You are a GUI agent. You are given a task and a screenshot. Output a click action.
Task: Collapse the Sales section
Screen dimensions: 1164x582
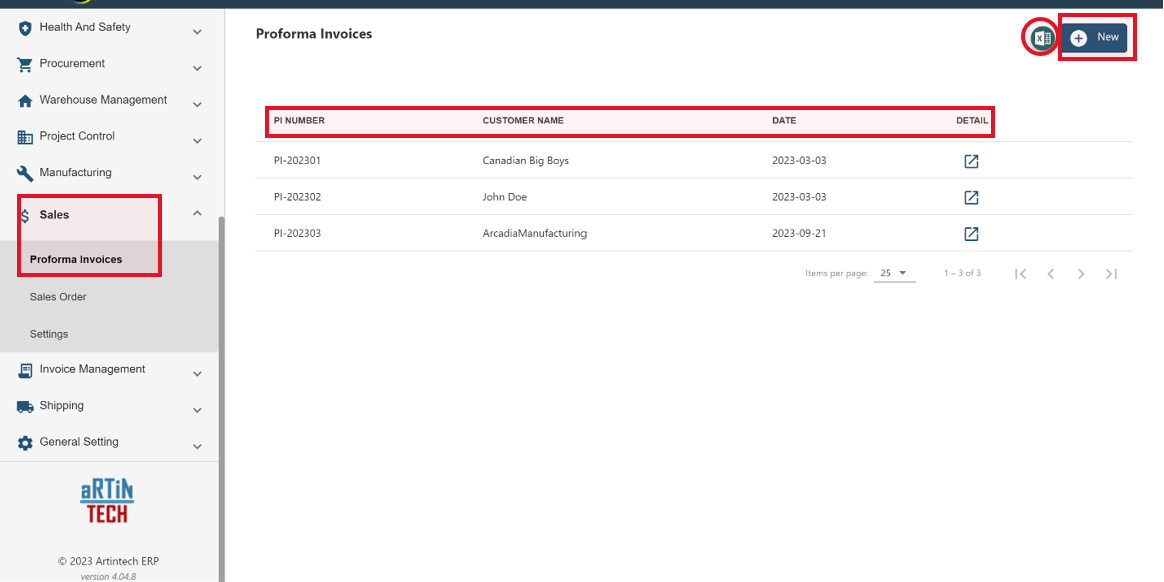[x=197, y=212]
